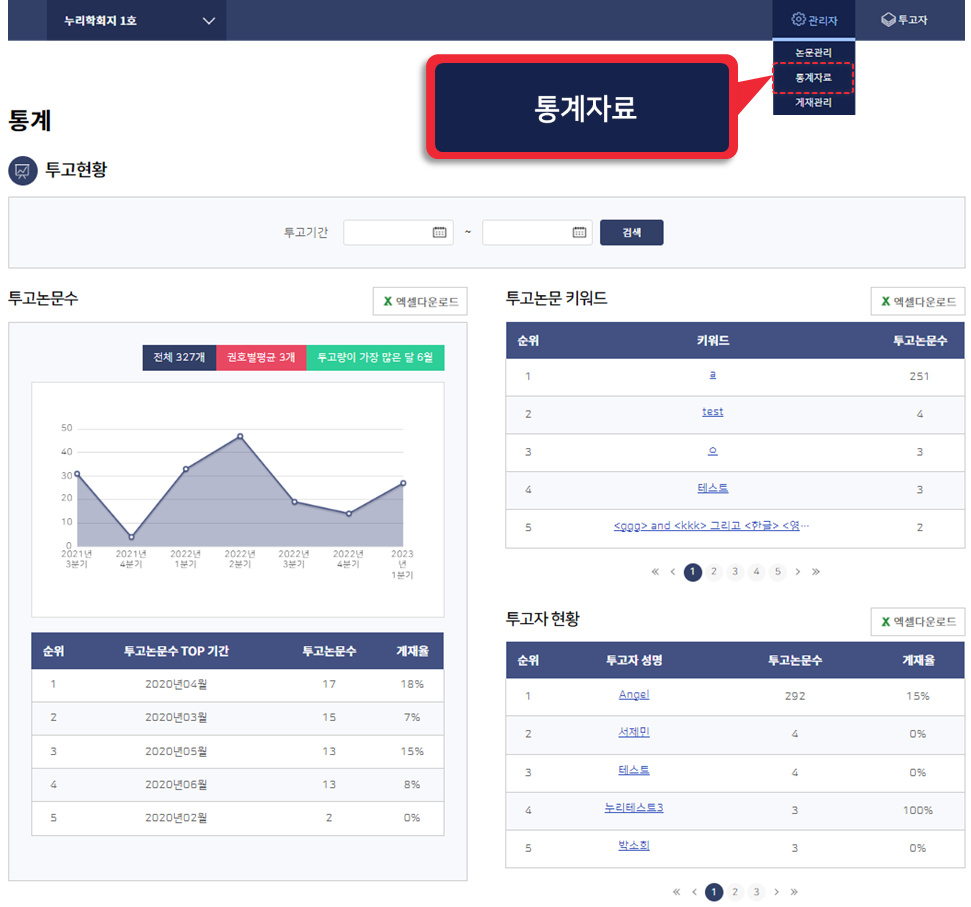Download 투고논문수 data as Excel
Image resolution: width=971 pixels, height=907 pixels.
pos(419,301)
